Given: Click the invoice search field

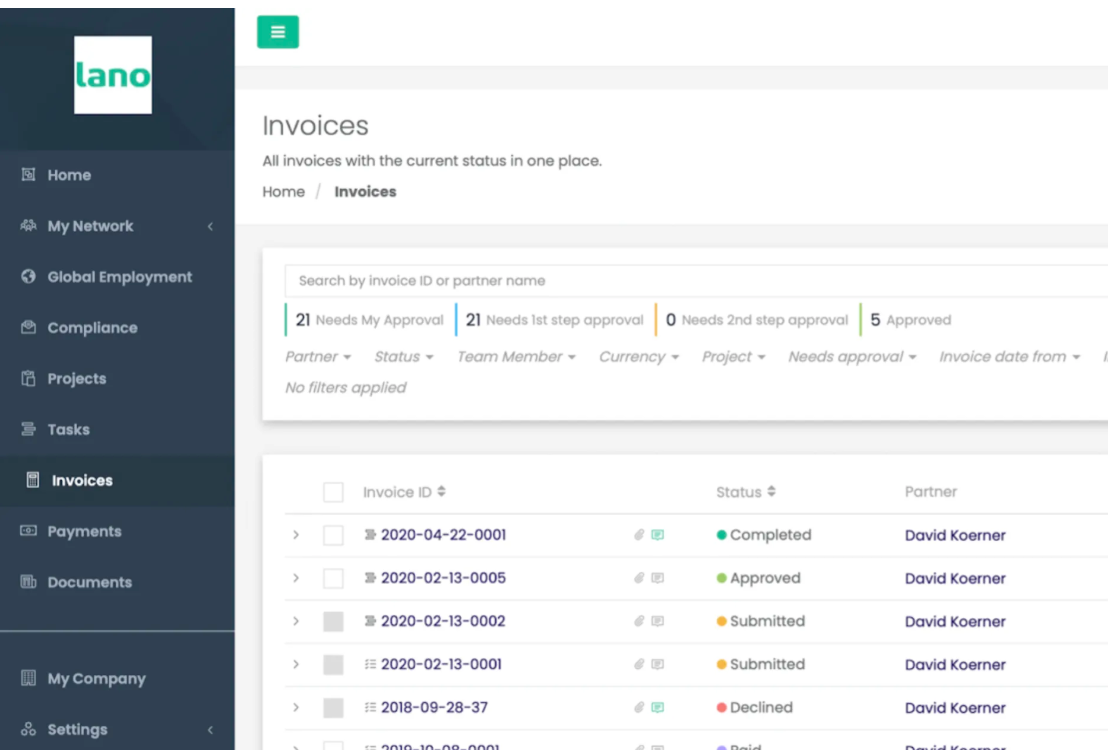Looking at the screenshot, I should [696, 281].
